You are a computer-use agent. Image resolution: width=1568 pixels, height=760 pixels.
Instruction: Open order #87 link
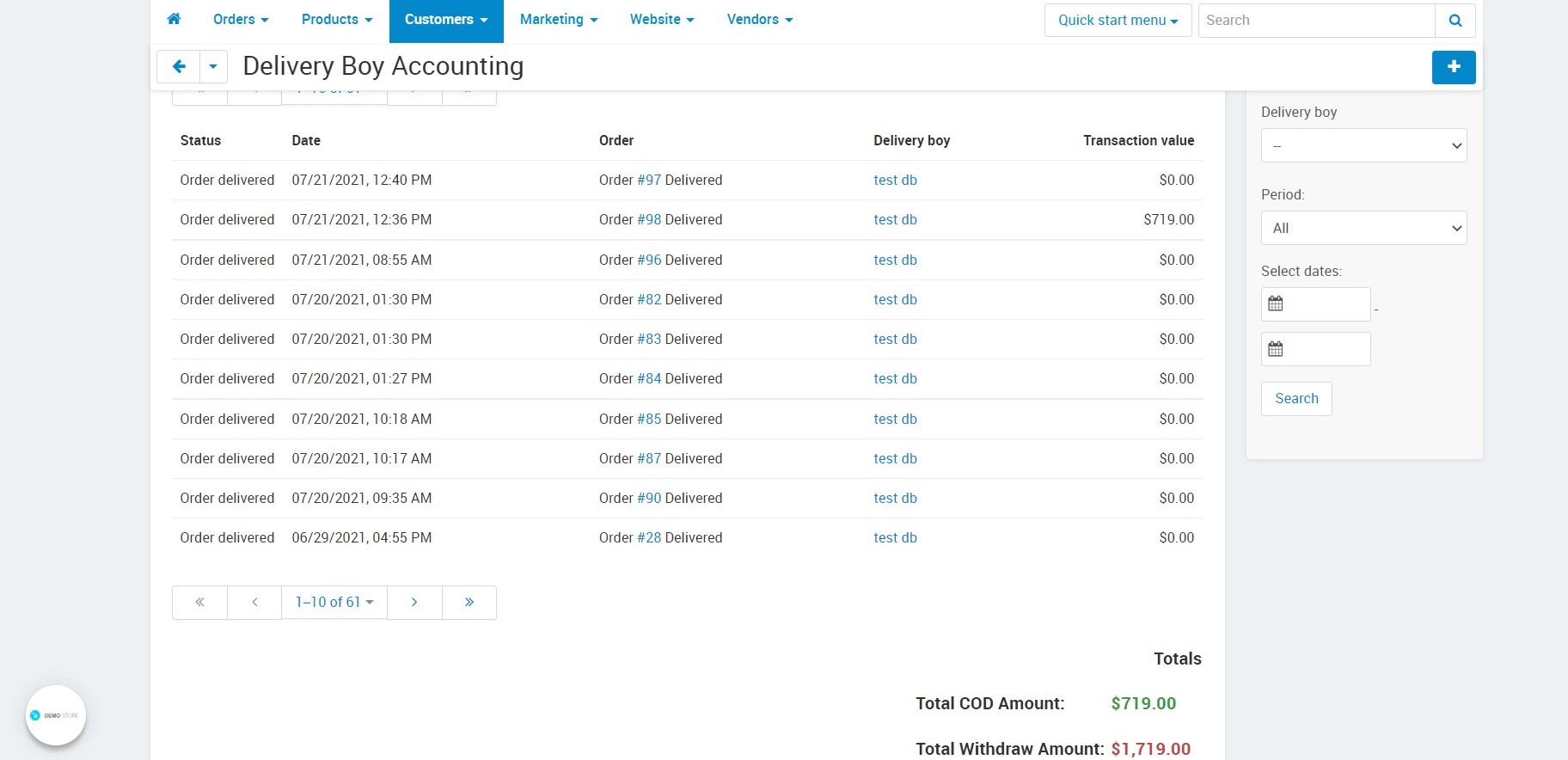pyautogui.click(x=649, y=458)
